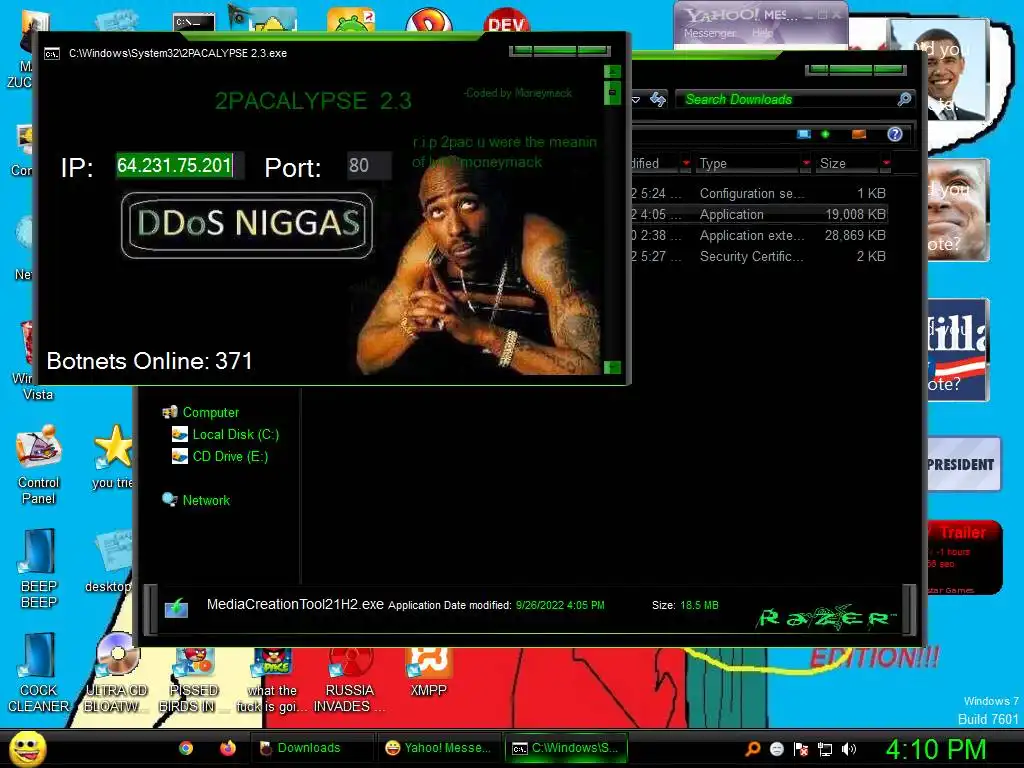Click the 9/26/2022 4:05 PM date modified value
This screenshot has height=768, width=1024.
[x=560, y=605]
